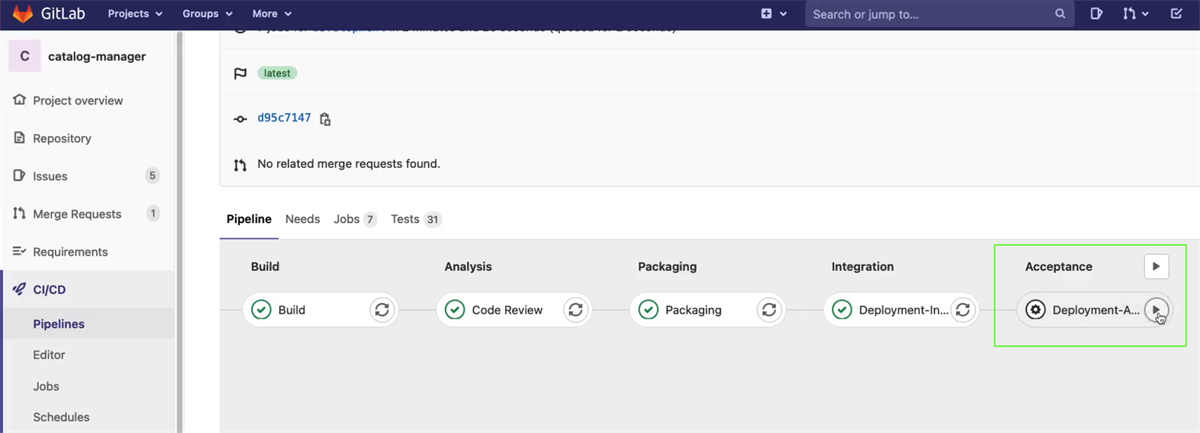Screen dimensions: 1200x433
Task: Retry the Code Review job
Action: click(575, 310)
